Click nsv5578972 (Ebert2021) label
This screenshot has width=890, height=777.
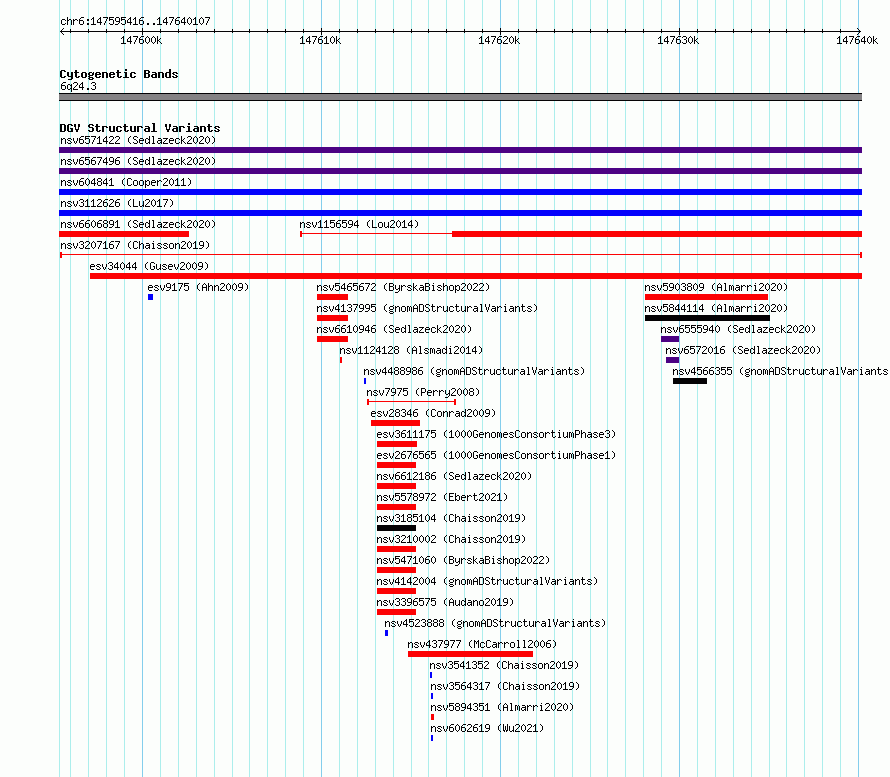click(x=442, y=497)
